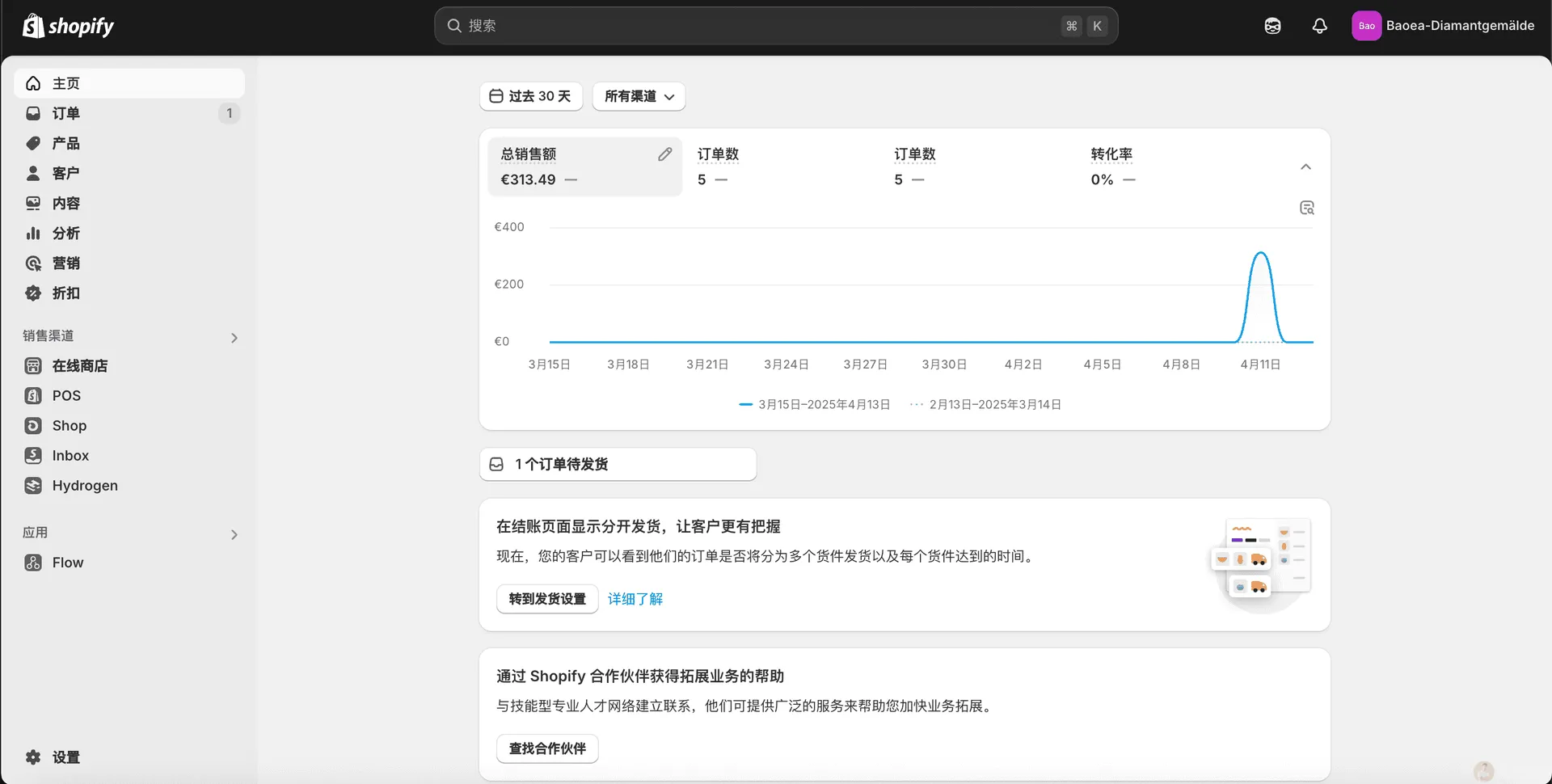Click the €200 axis label

pos(509,284)
